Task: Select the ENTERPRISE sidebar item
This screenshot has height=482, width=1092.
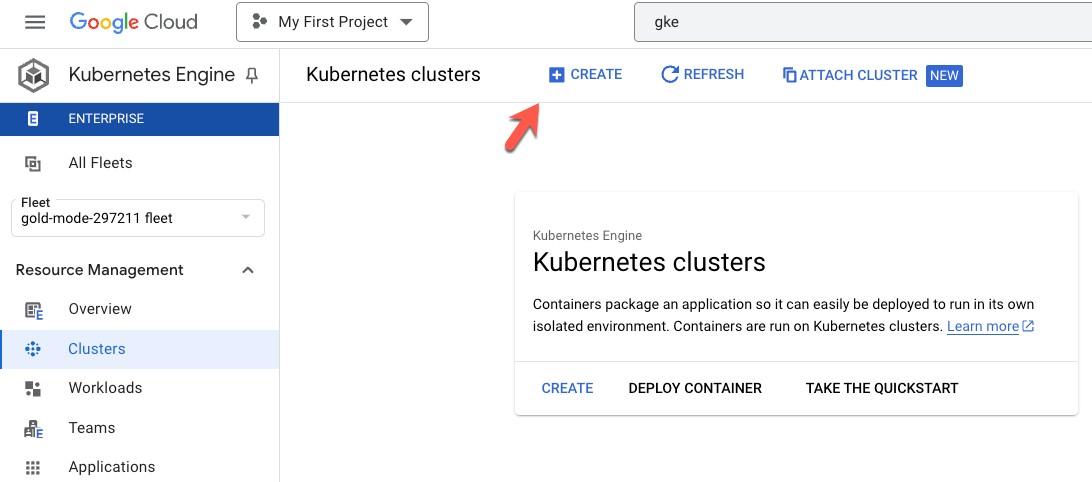Action: coord(139,118)
